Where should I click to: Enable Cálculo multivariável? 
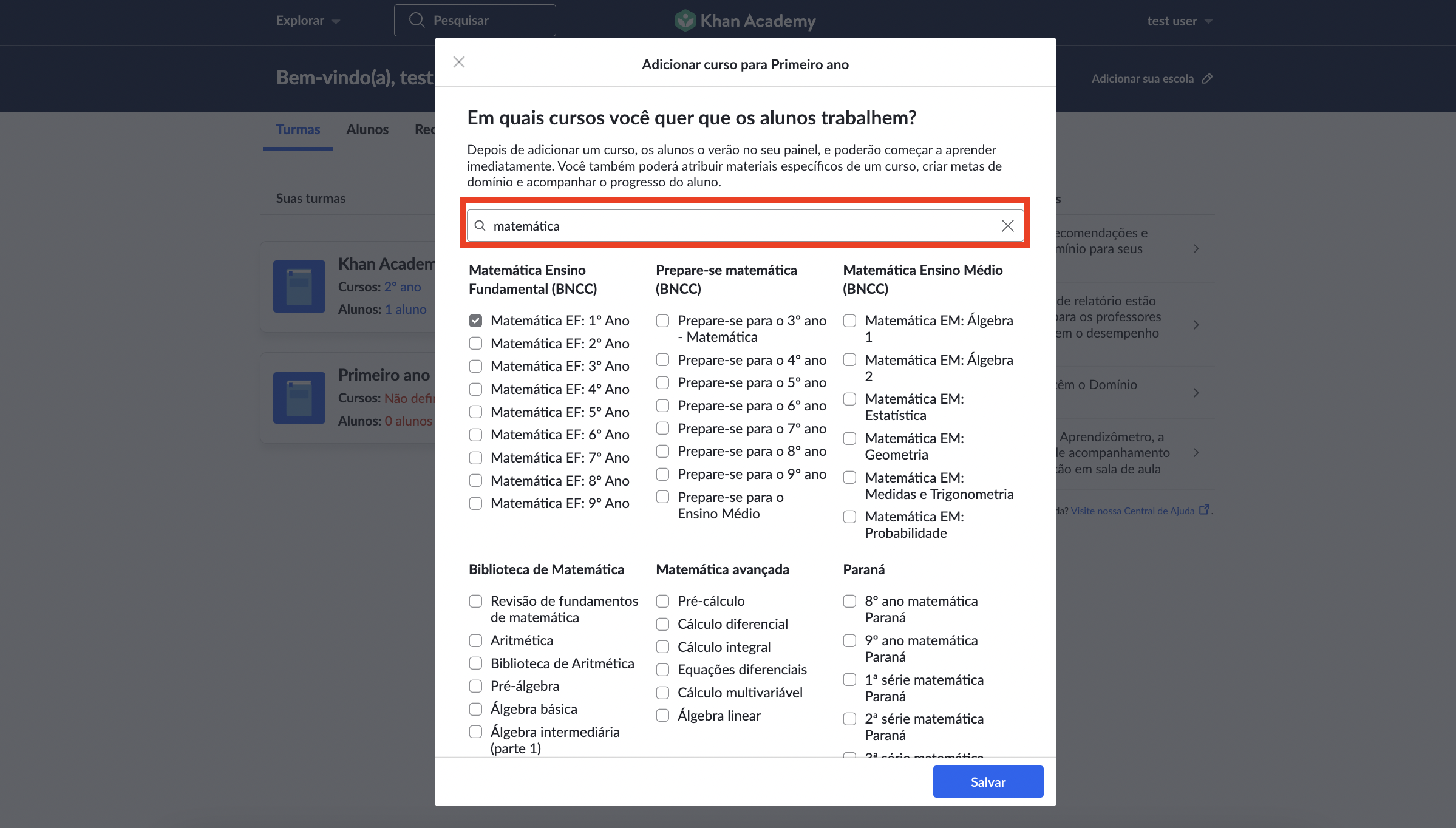coord(662,693)
